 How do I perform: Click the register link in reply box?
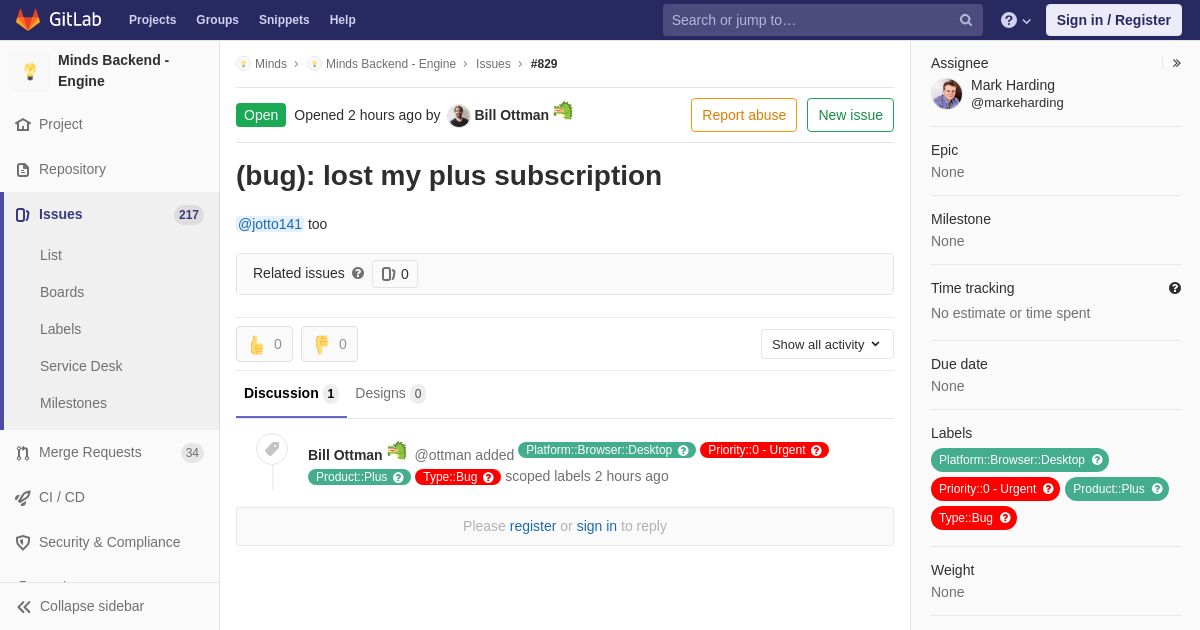(x=533, y=526)
